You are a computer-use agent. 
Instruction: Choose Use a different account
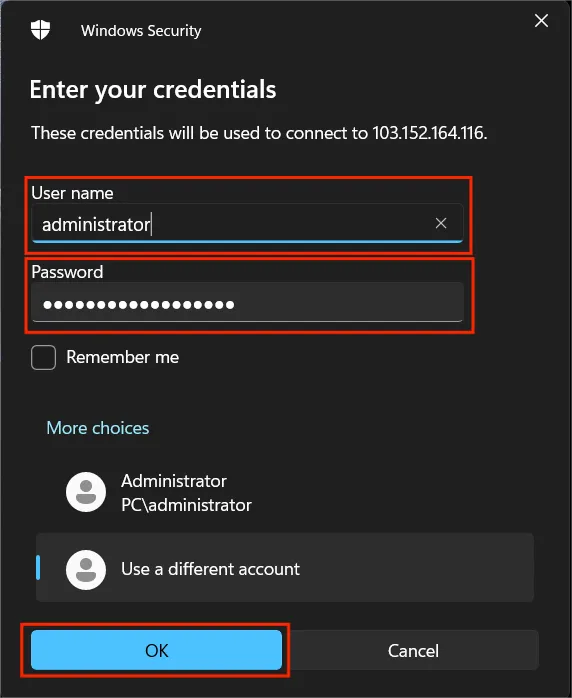pos(285,568)
